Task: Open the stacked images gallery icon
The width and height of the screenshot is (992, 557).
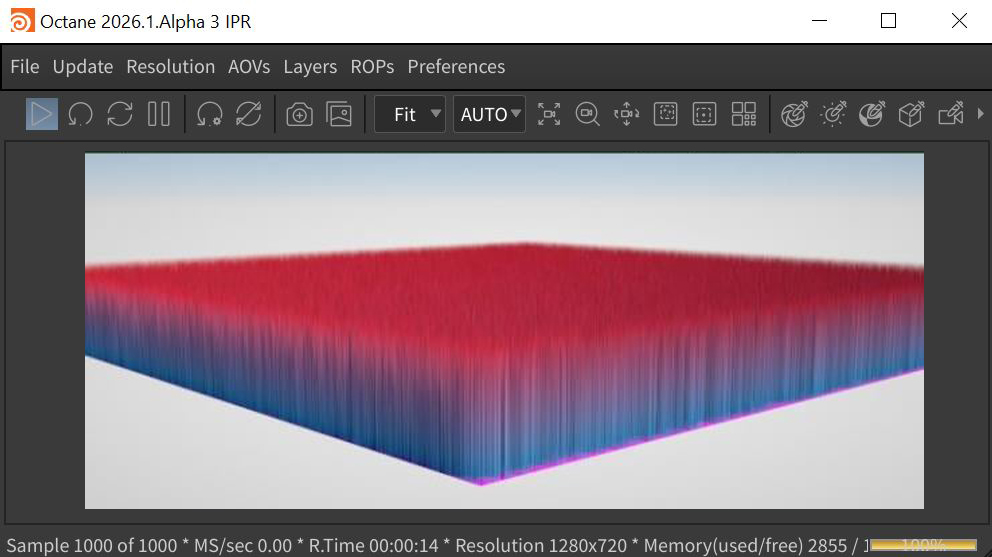Action: click(340, 114)
